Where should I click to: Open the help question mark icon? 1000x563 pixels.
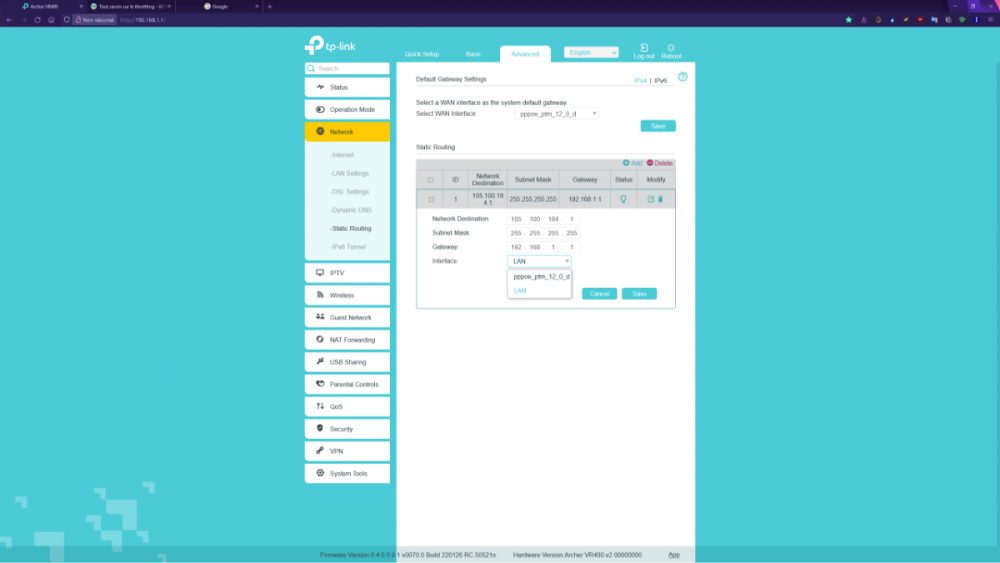click(683, 77)
